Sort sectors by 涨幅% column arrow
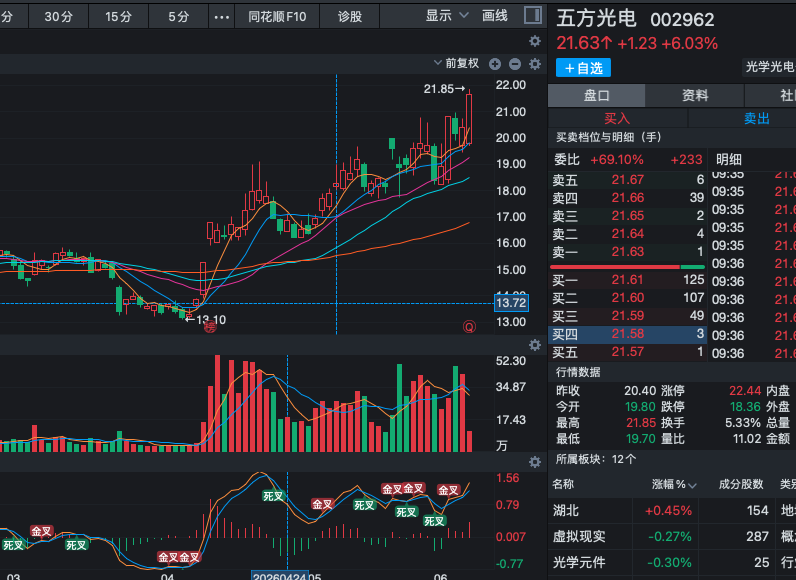796x580 pixels. click(692, 486)
